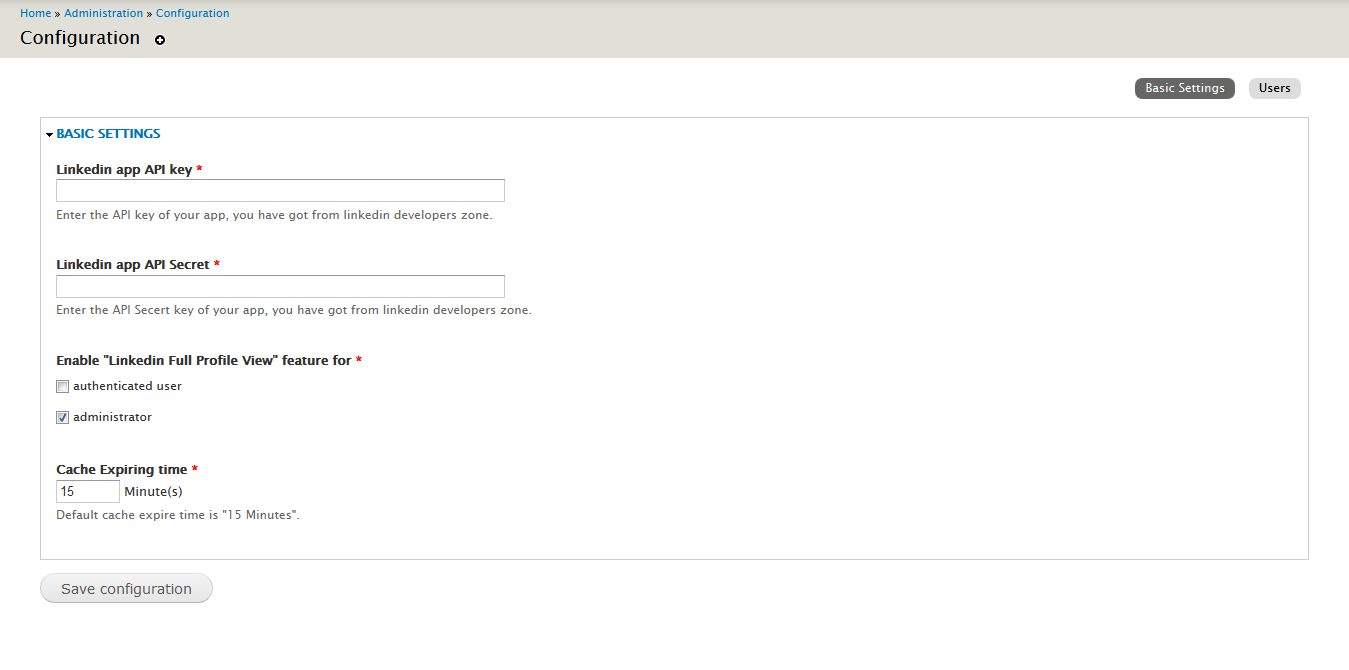Go to Administration breadcrumb link
The image size is (1349, 670).
pos(103,13)
